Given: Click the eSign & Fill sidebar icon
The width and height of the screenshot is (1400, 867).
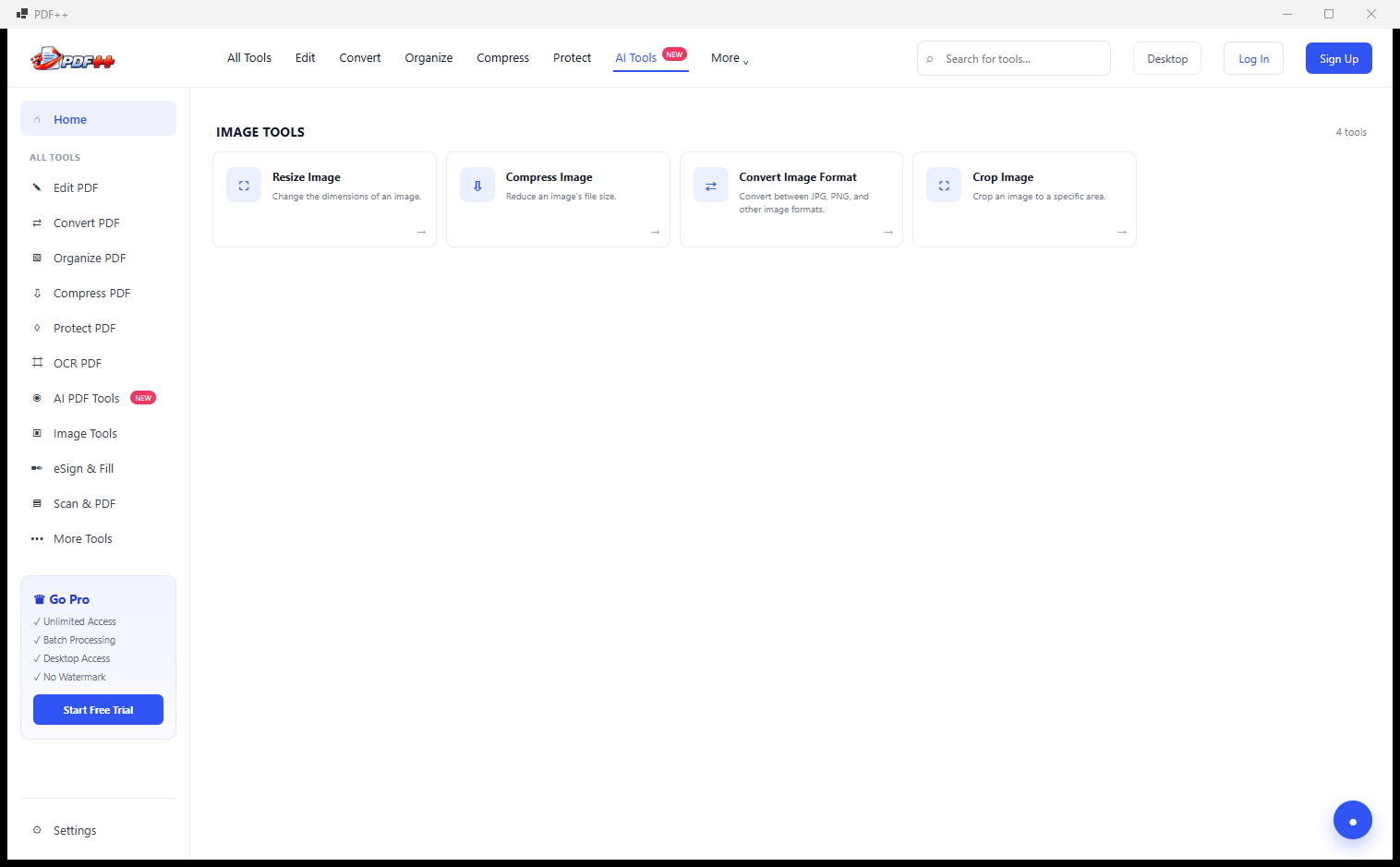Looking at the screenshot, I should (x=37, y=468).
